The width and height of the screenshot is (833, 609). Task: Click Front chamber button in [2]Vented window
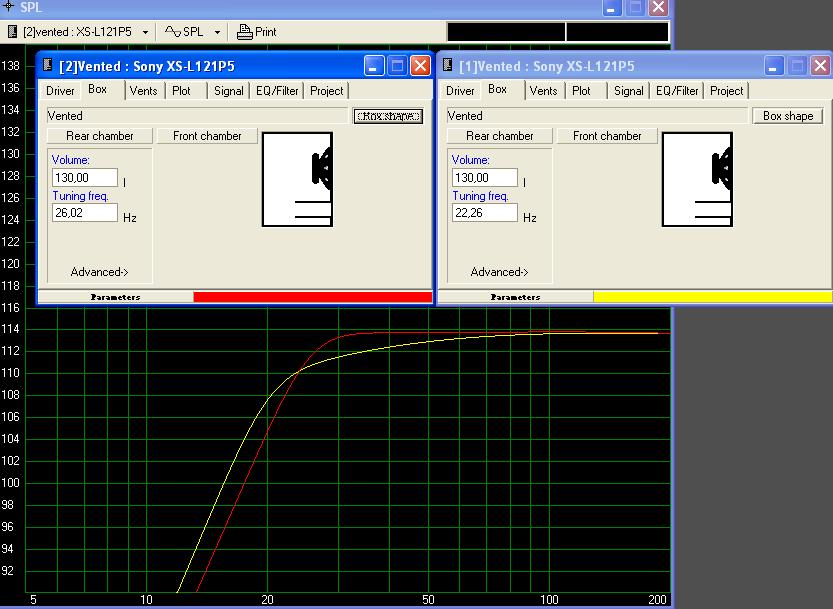point(207,136)
